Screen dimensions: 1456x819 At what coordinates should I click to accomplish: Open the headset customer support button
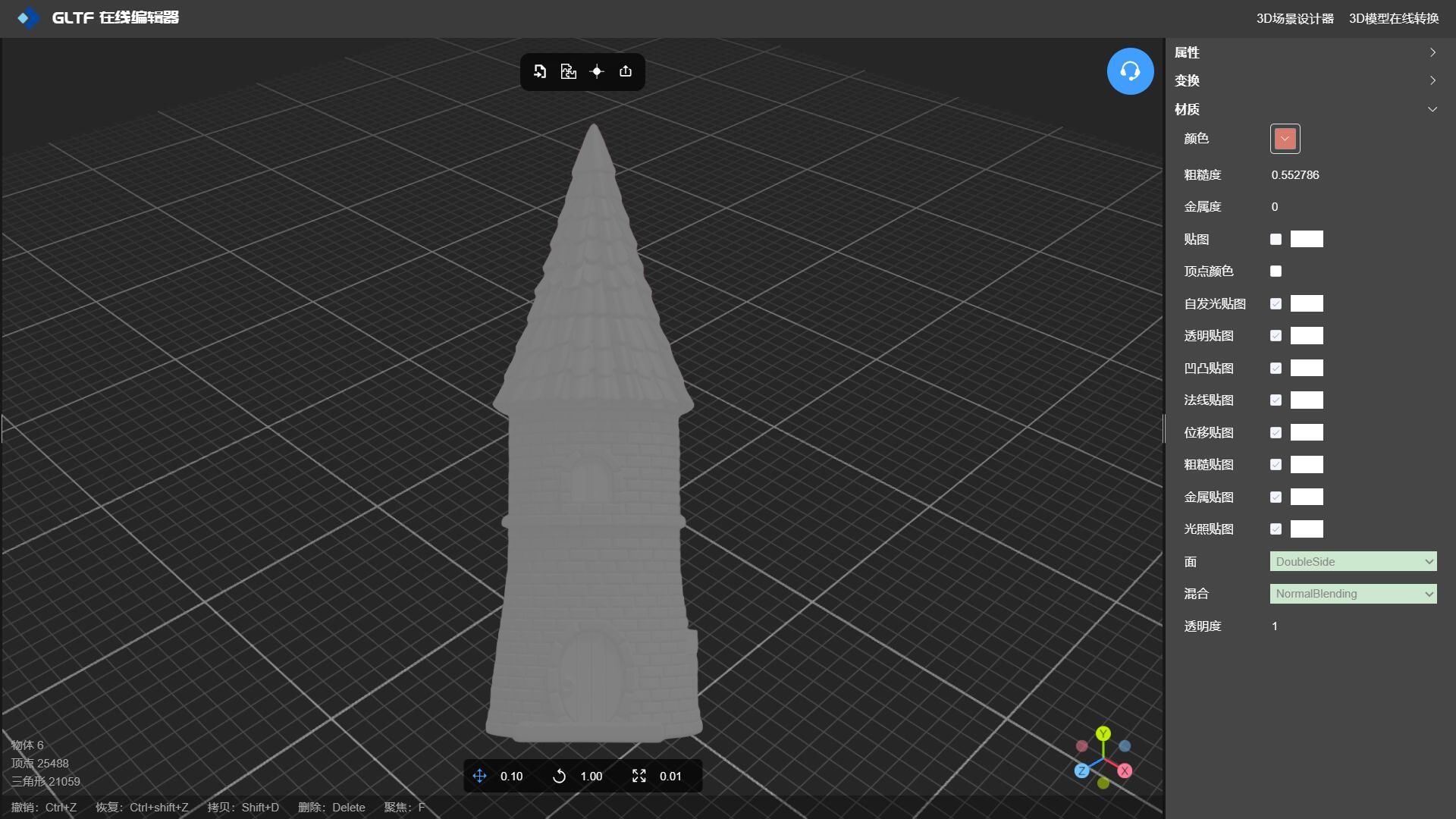click(x=1130, y=71)
